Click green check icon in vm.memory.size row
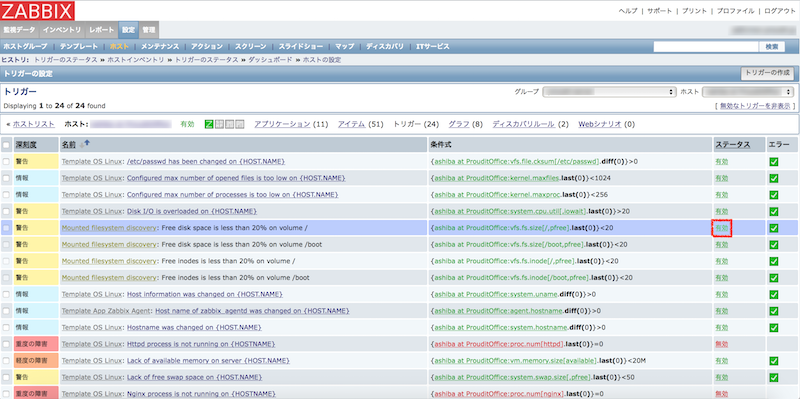 (x=774, y=361)
